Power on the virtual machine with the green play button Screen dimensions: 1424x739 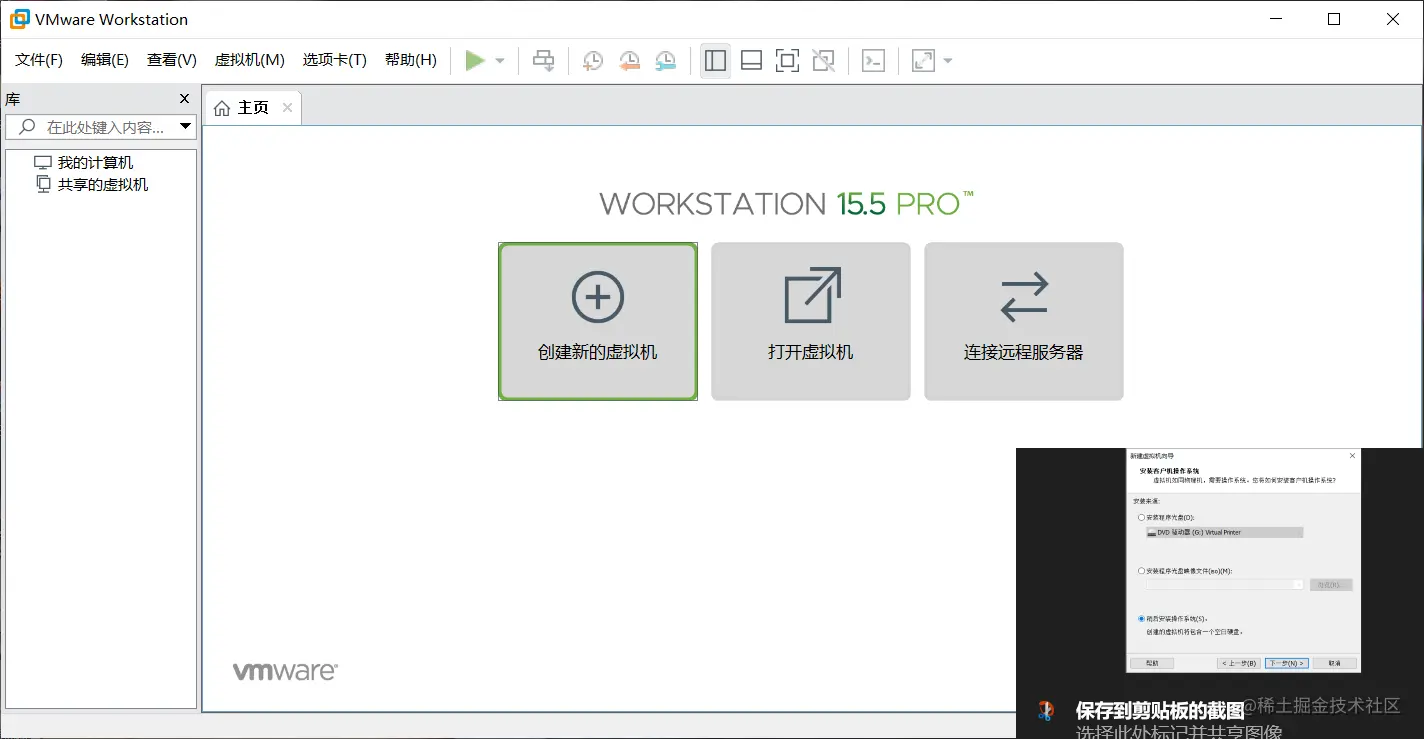[x=475, y=61]
